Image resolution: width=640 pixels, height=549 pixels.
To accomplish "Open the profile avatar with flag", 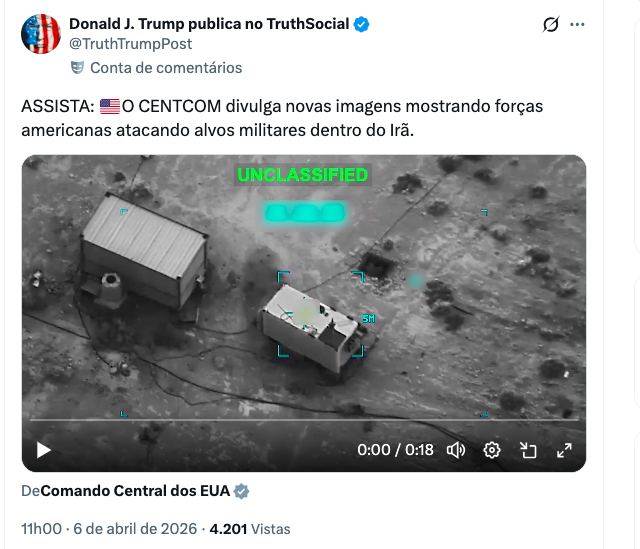I will (41, 34).
